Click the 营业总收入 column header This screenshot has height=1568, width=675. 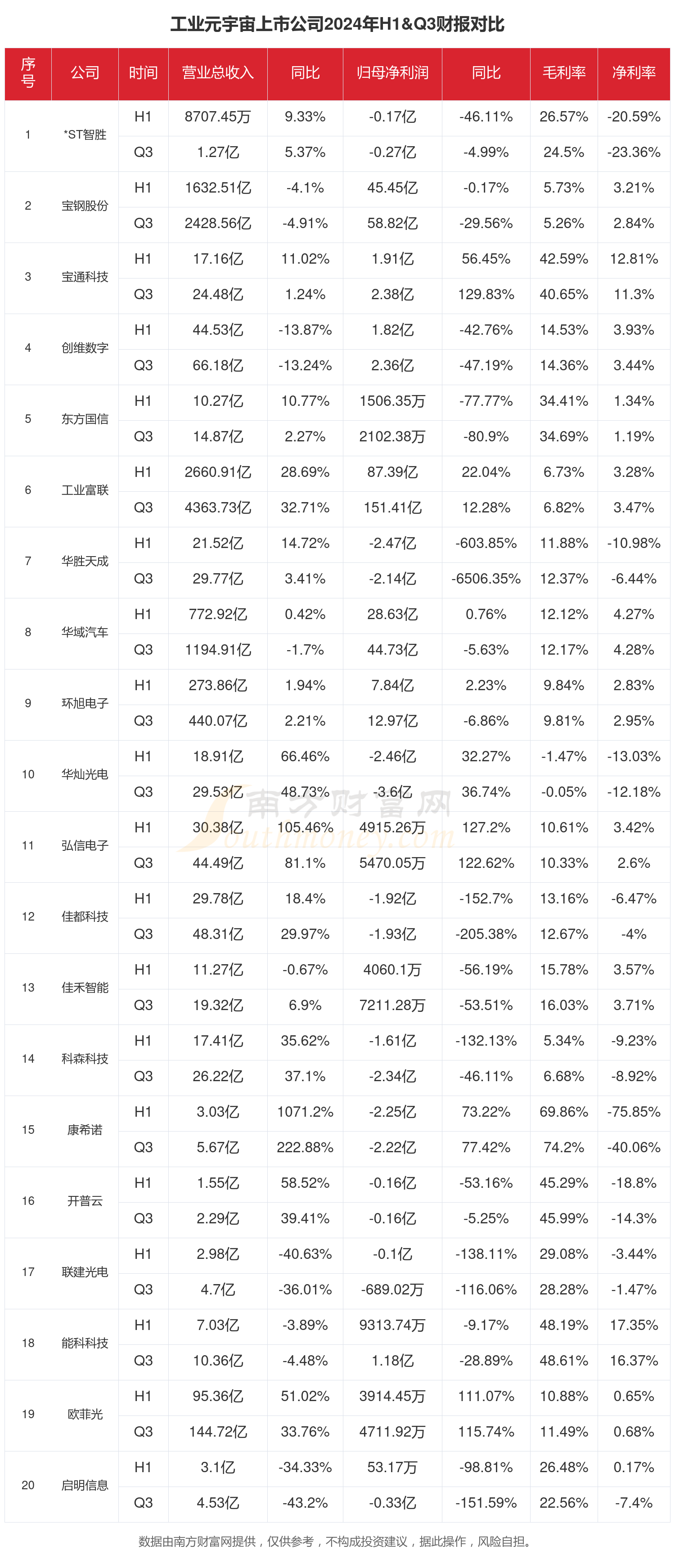pyautogui.click(x=218, y=74)
